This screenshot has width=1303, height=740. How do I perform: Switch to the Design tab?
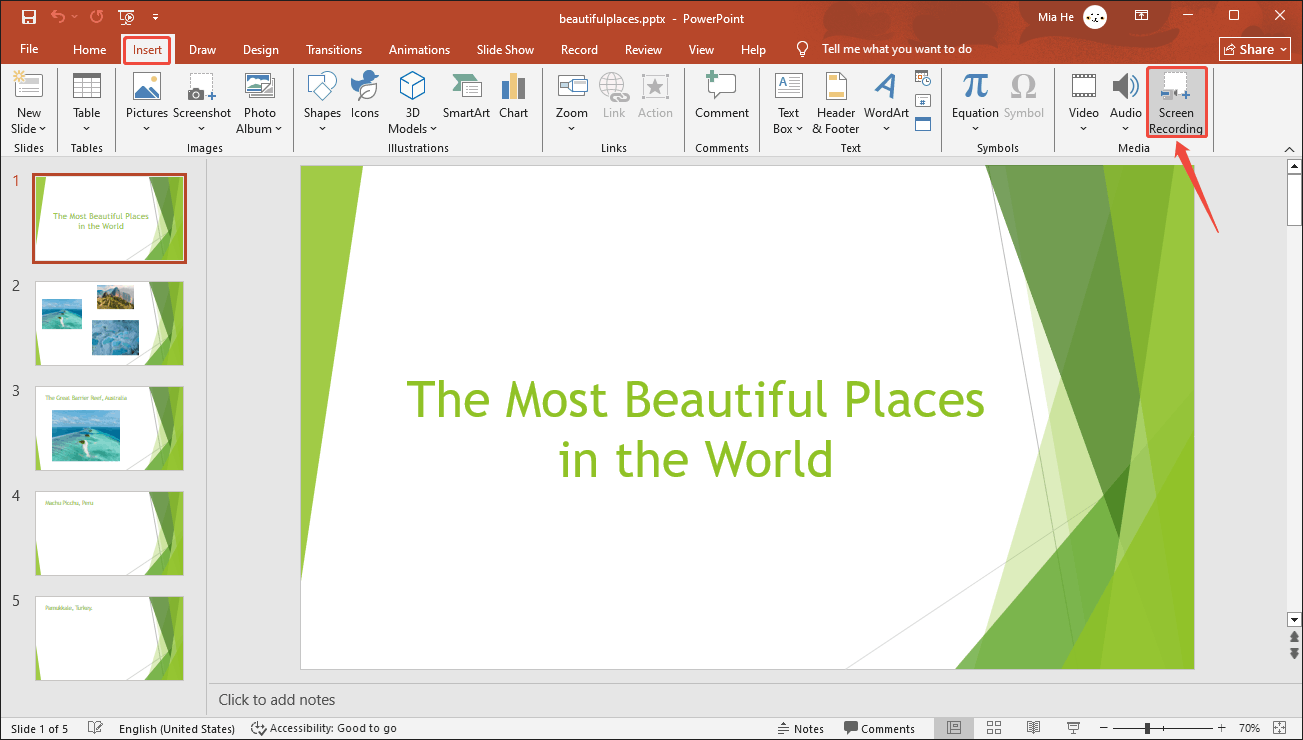pyautogui.click(x=260, y=49)
